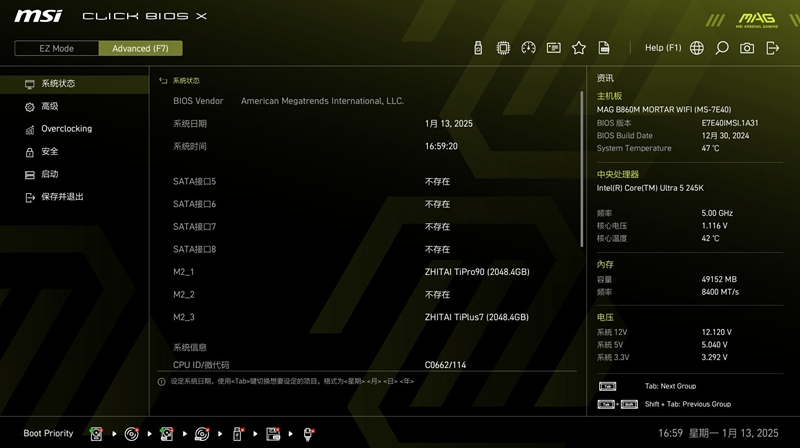
Task: Open search with the magnifier icon
Action: (x=722, y=48)
